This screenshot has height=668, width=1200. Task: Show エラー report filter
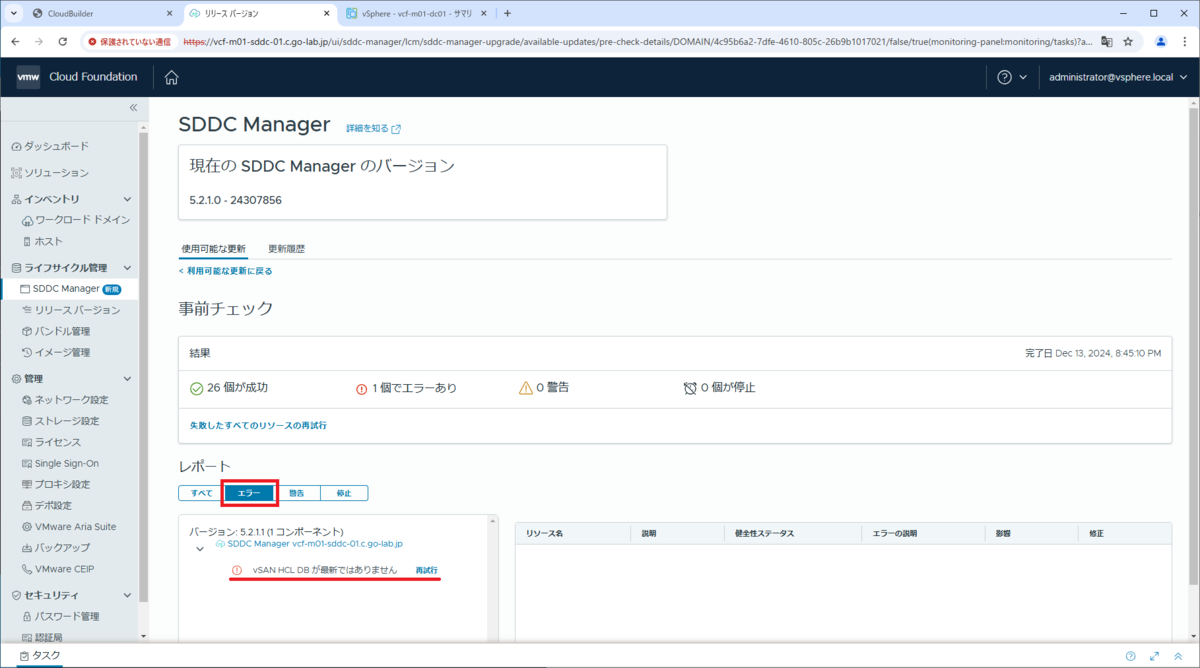pyautogui.click(x=249, y=493)
